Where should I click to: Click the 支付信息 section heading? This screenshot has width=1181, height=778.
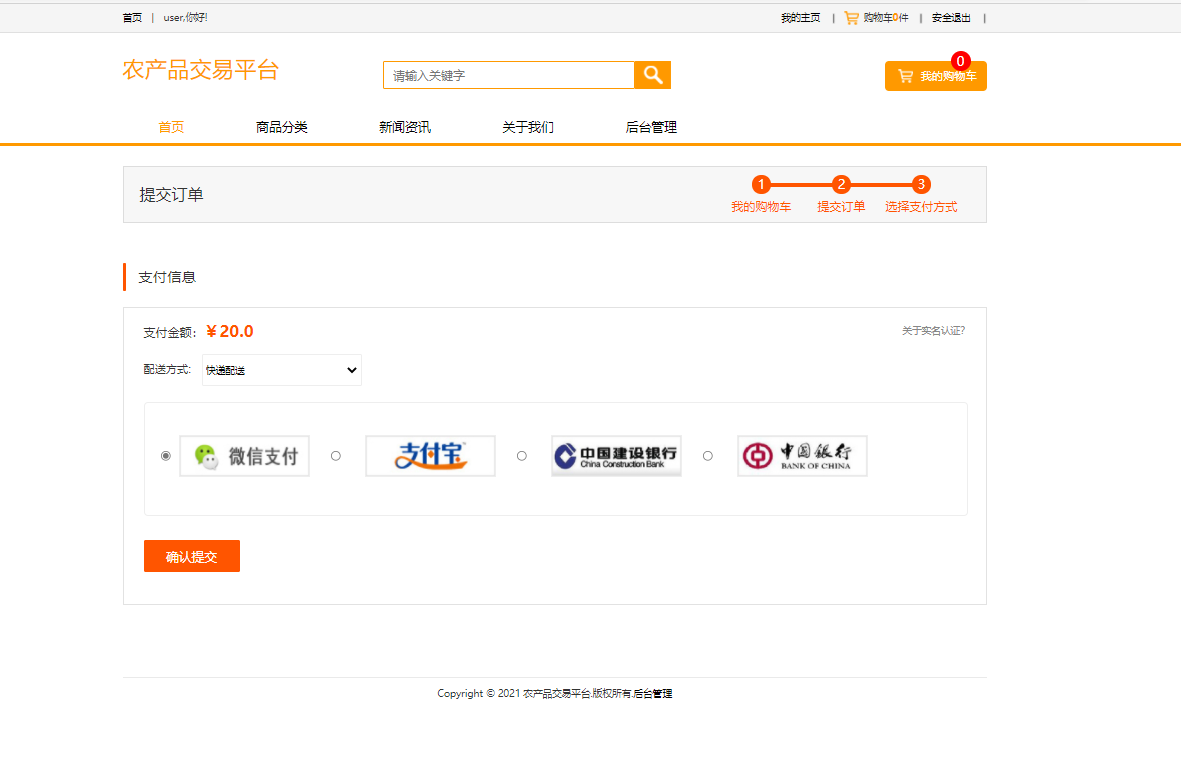coord(167,277)
